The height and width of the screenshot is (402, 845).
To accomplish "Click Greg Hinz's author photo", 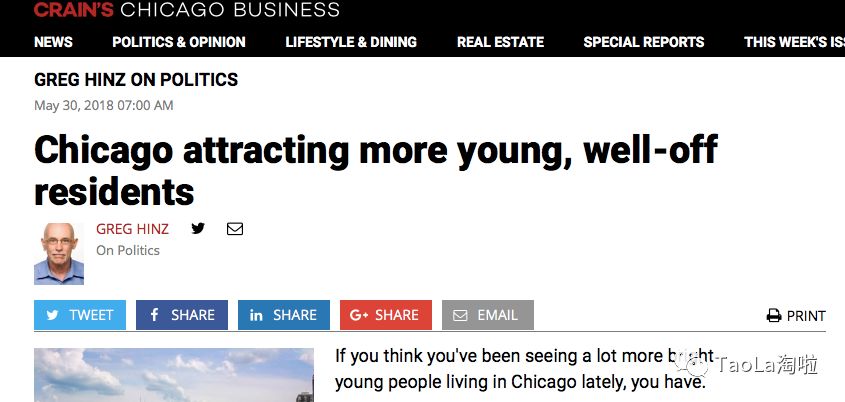I will [59, 253].
